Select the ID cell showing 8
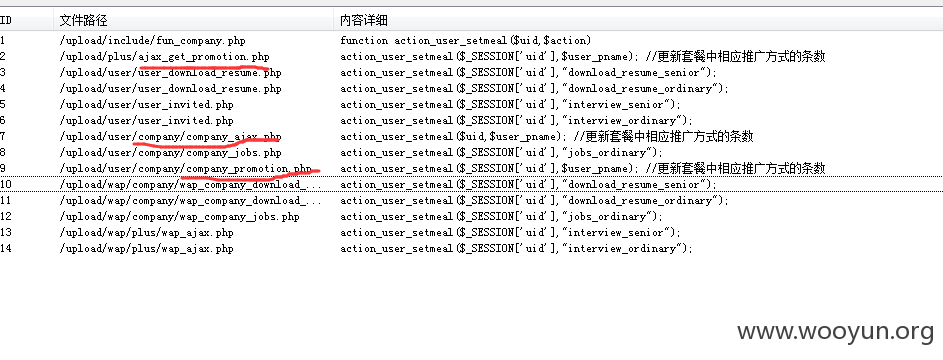943x360 pixels. point(2,153)
